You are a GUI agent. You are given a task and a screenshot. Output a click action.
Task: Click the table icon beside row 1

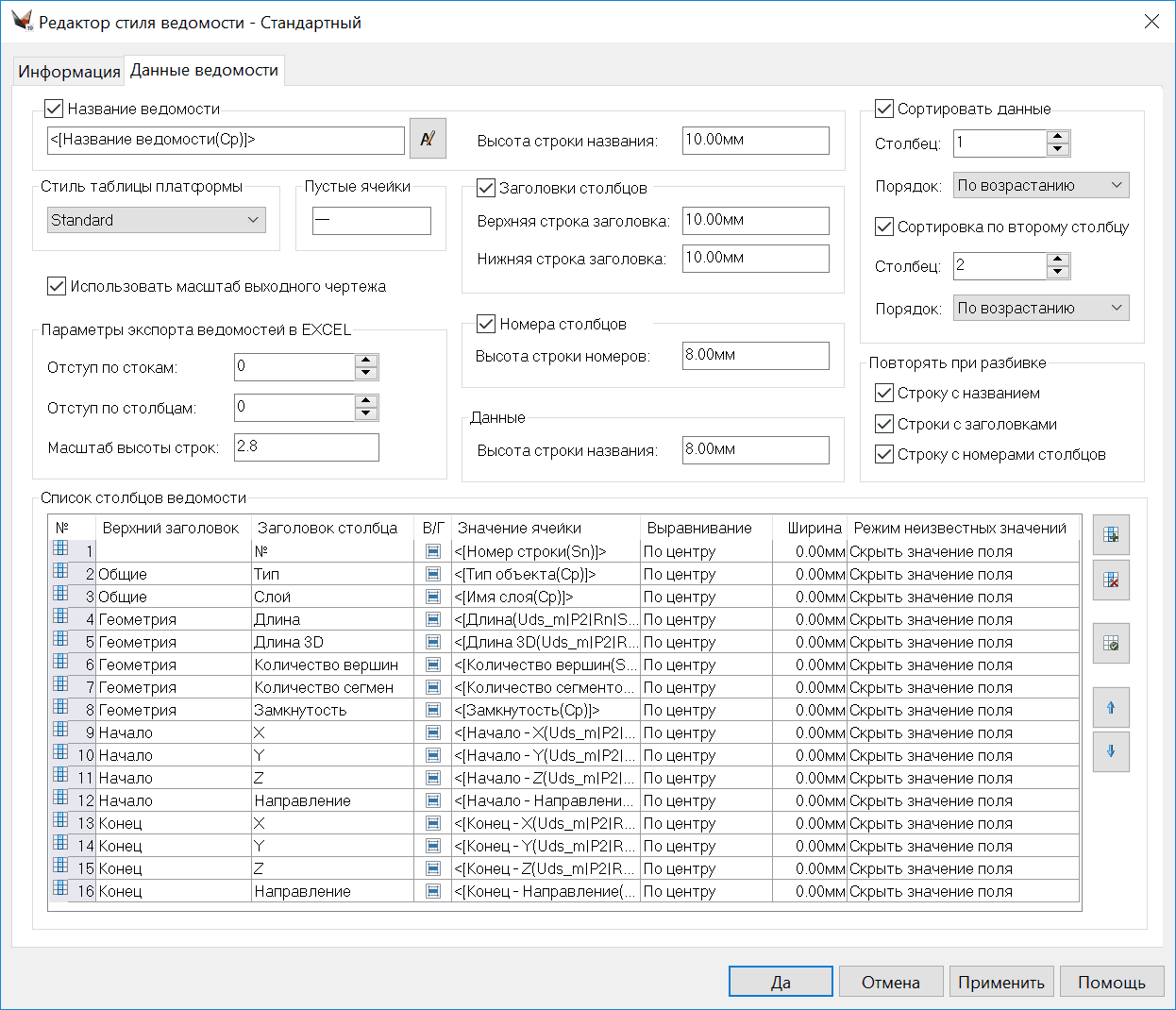pyautogui.click(x=60, y=548)
